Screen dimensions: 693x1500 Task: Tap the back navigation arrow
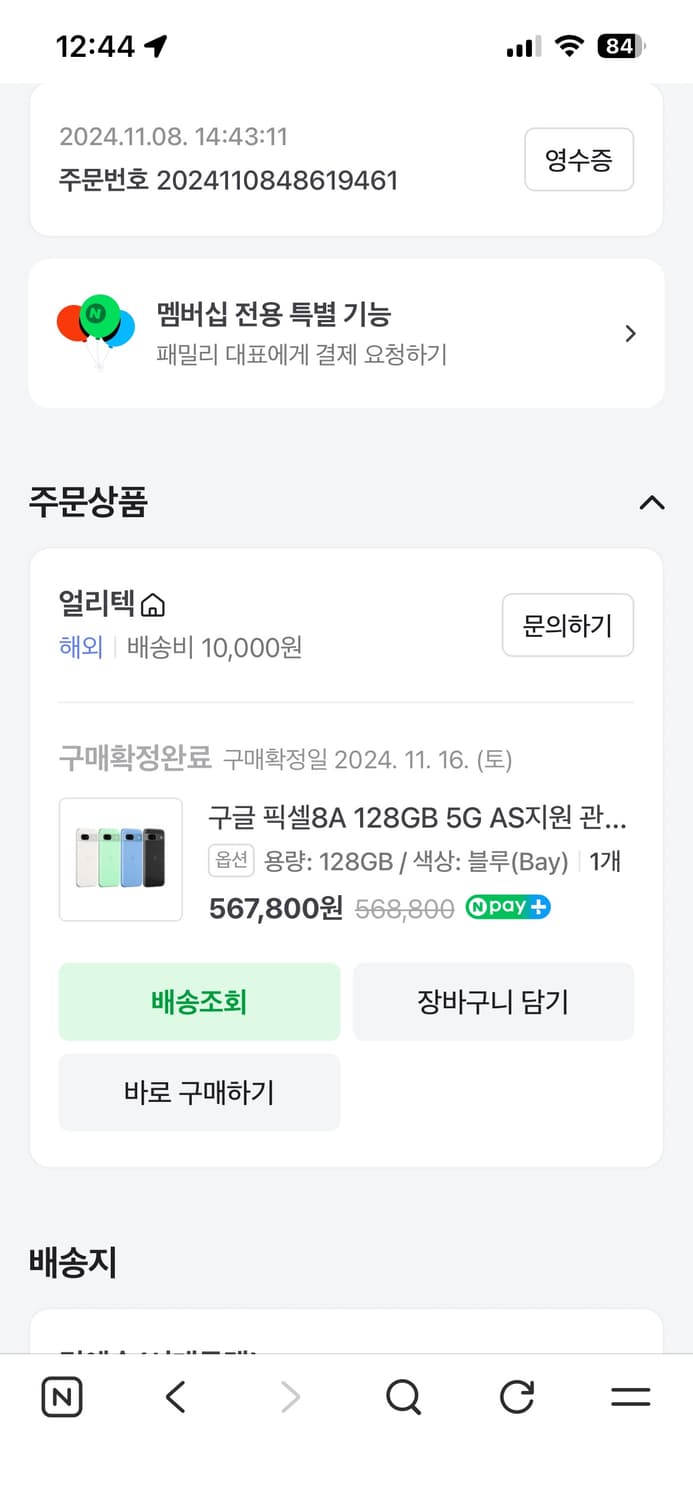coord(175,1397)
